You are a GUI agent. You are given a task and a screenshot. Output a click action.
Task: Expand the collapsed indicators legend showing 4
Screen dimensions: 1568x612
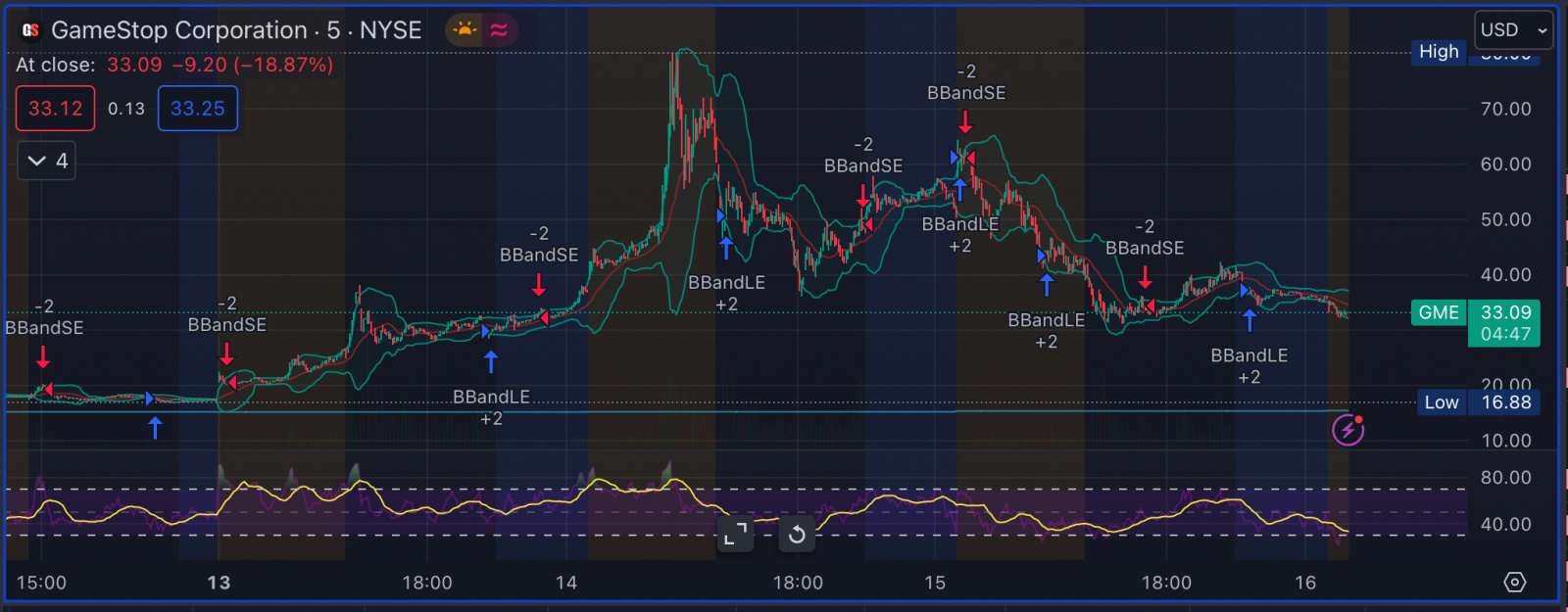coord(47,161)
